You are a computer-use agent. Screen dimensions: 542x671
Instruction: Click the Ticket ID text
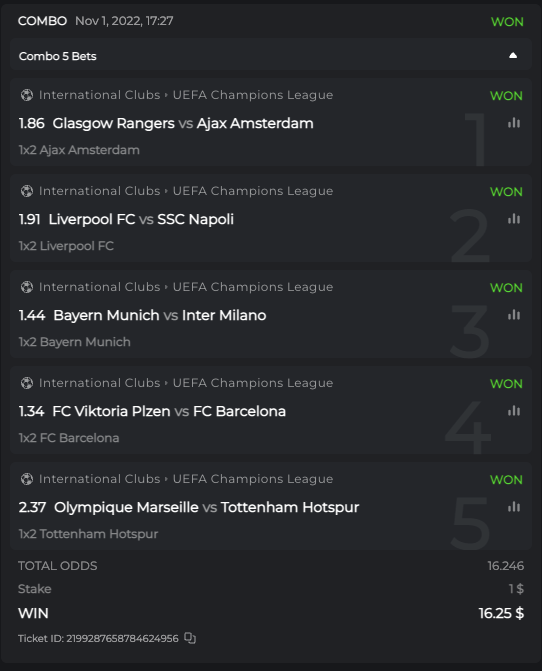(x=98, y=638)
